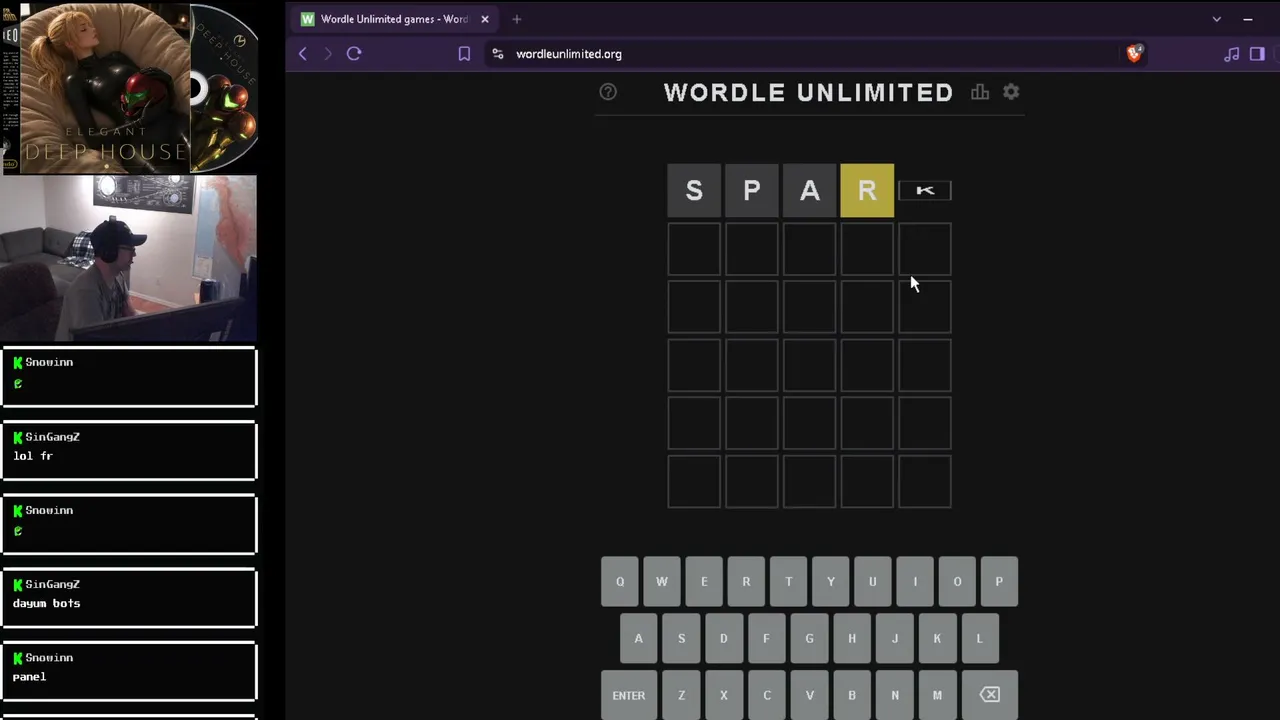Tap the C key on the on-screen keyboard

click(767, 695)
